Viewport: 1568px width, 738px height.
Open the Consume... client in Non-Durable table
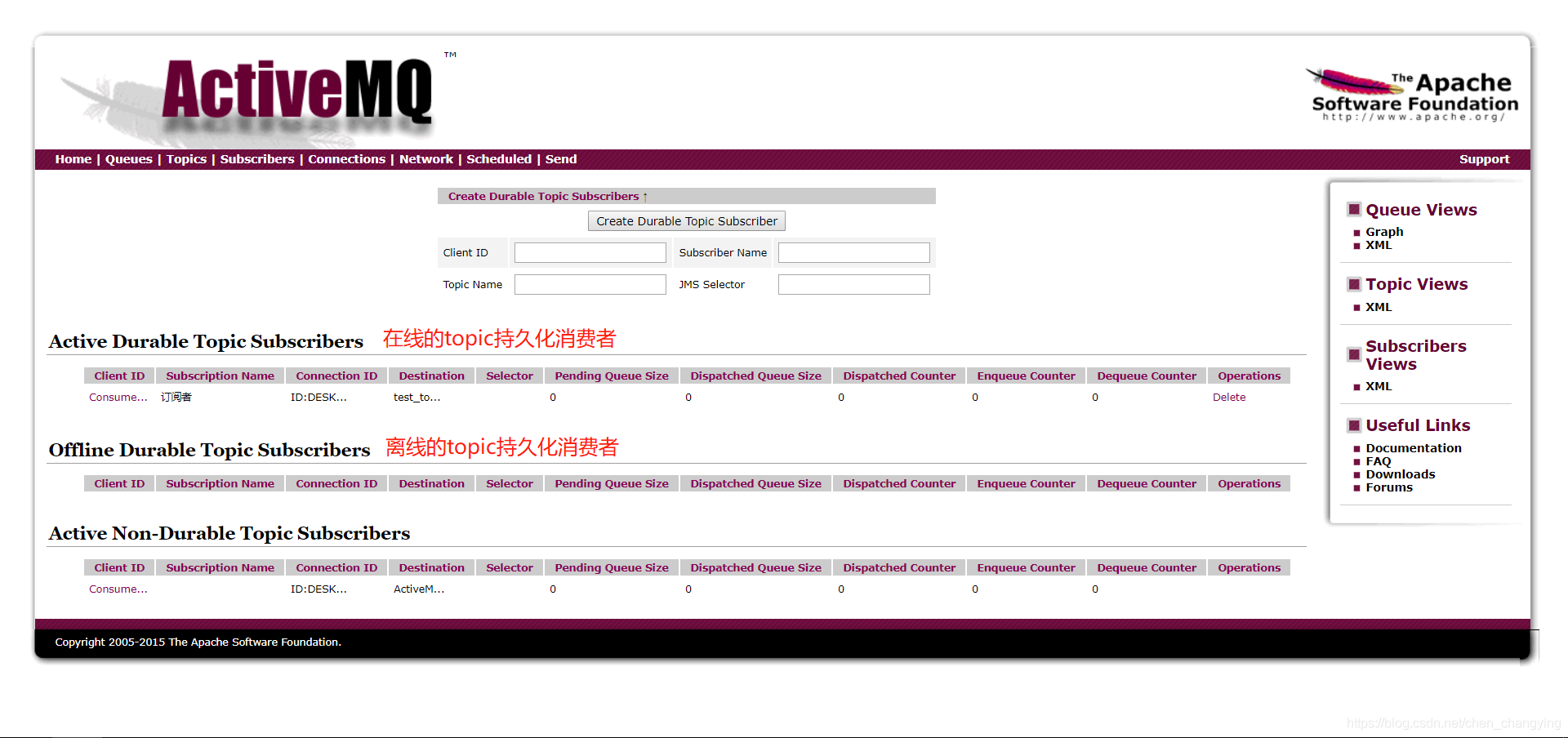coord(118,589)
